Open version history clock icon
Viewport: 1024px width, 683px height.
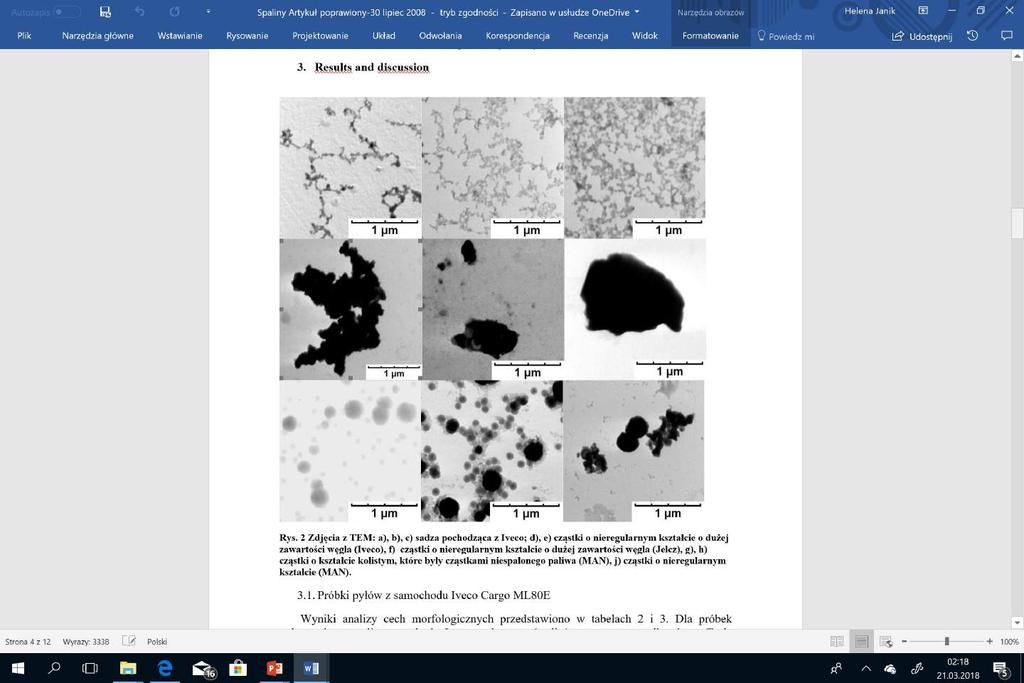point(972,36)
